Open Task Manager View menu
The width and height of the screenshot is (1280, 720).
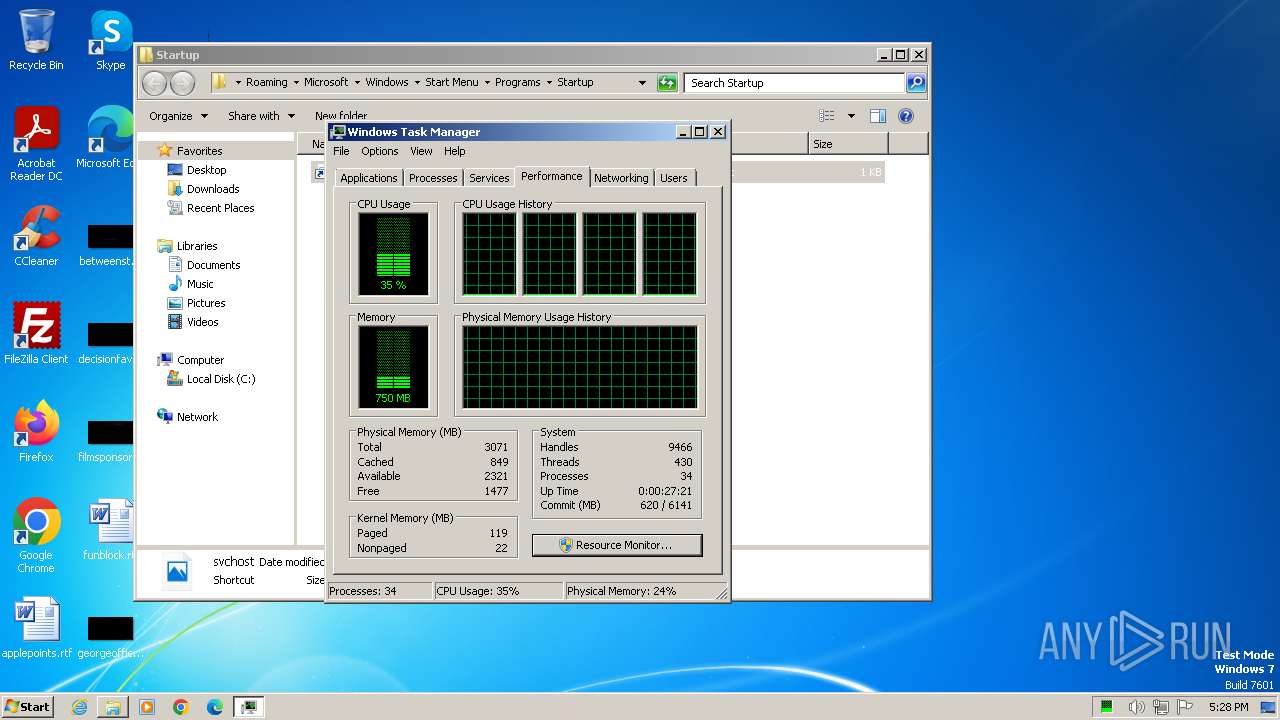point(421,151)
